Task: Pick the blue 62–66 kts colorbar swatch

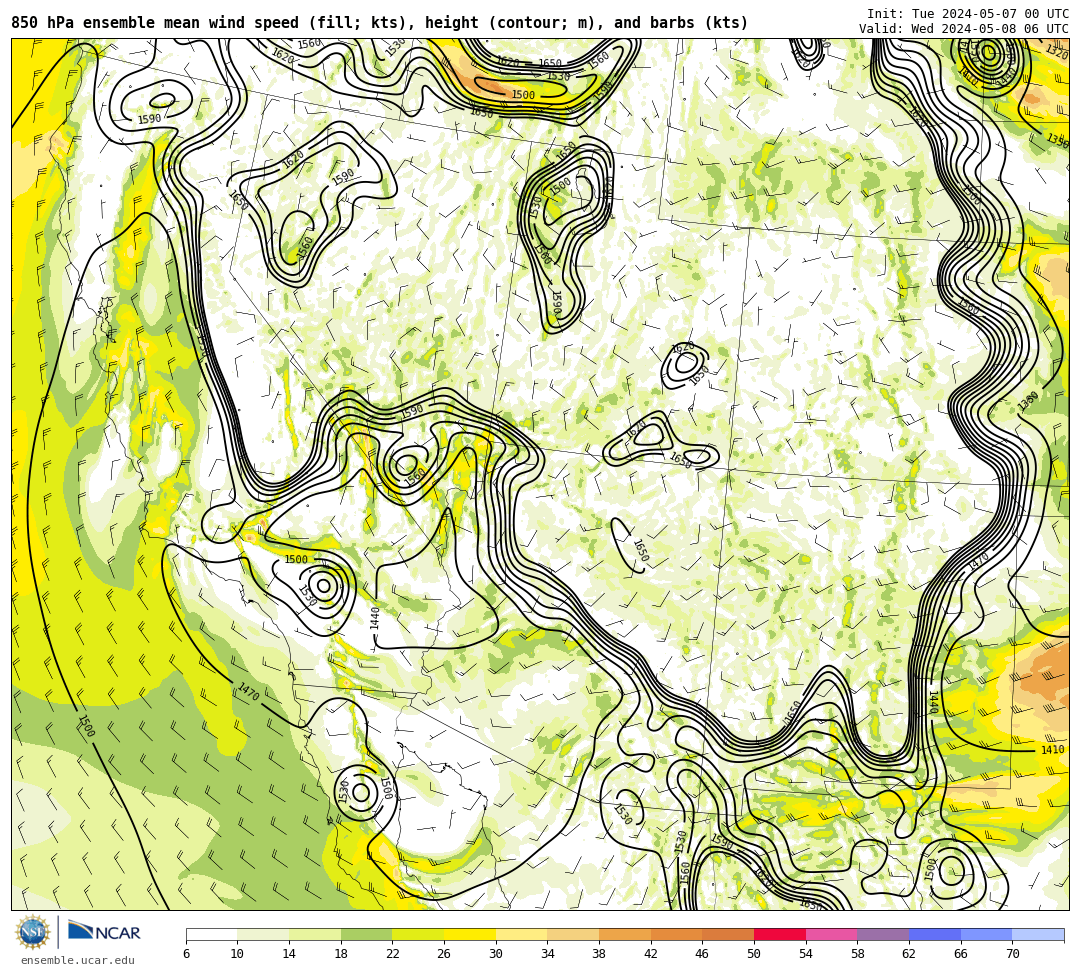Action: tap(935, 934)
